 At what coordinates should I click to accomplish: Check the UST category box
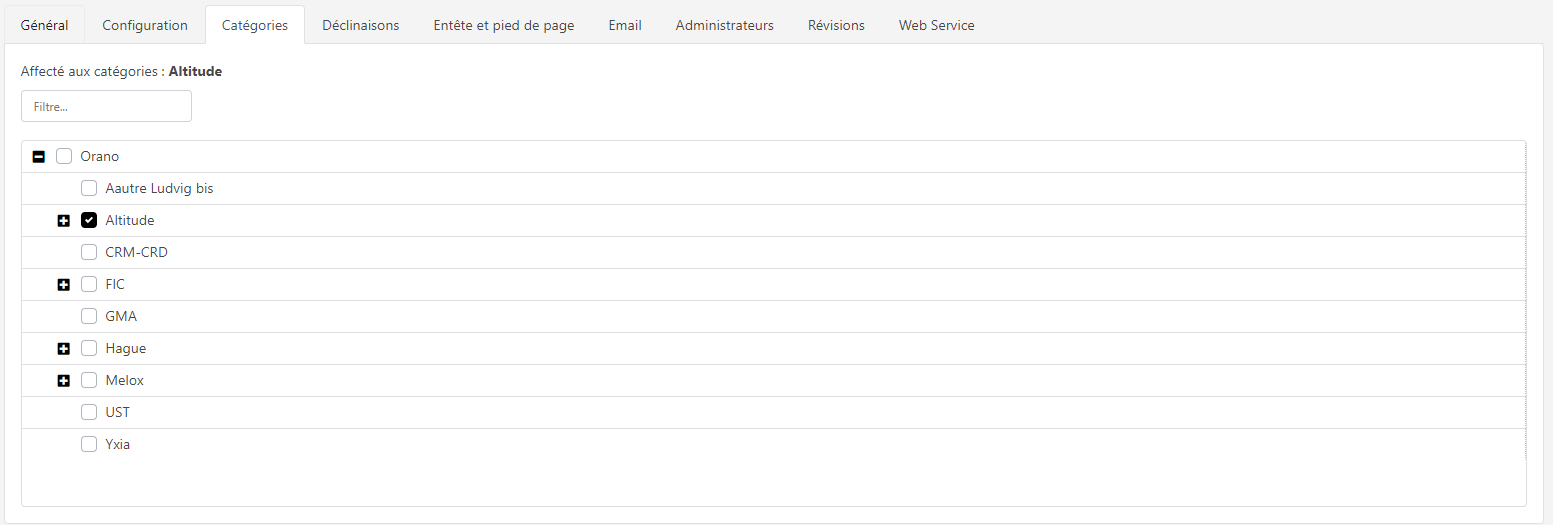pos(89,412)
